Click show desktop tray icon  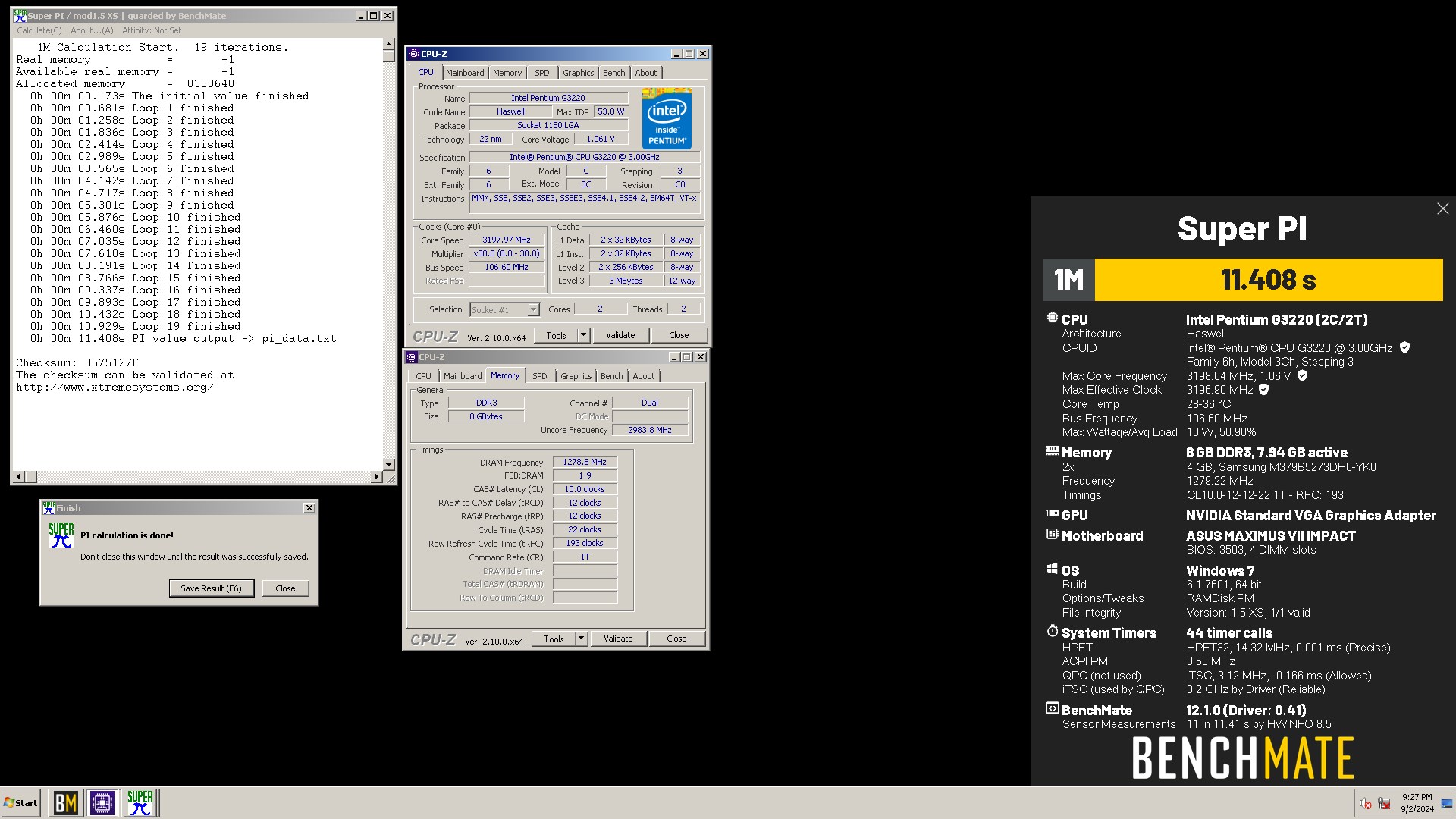(x=1446, y=803)
